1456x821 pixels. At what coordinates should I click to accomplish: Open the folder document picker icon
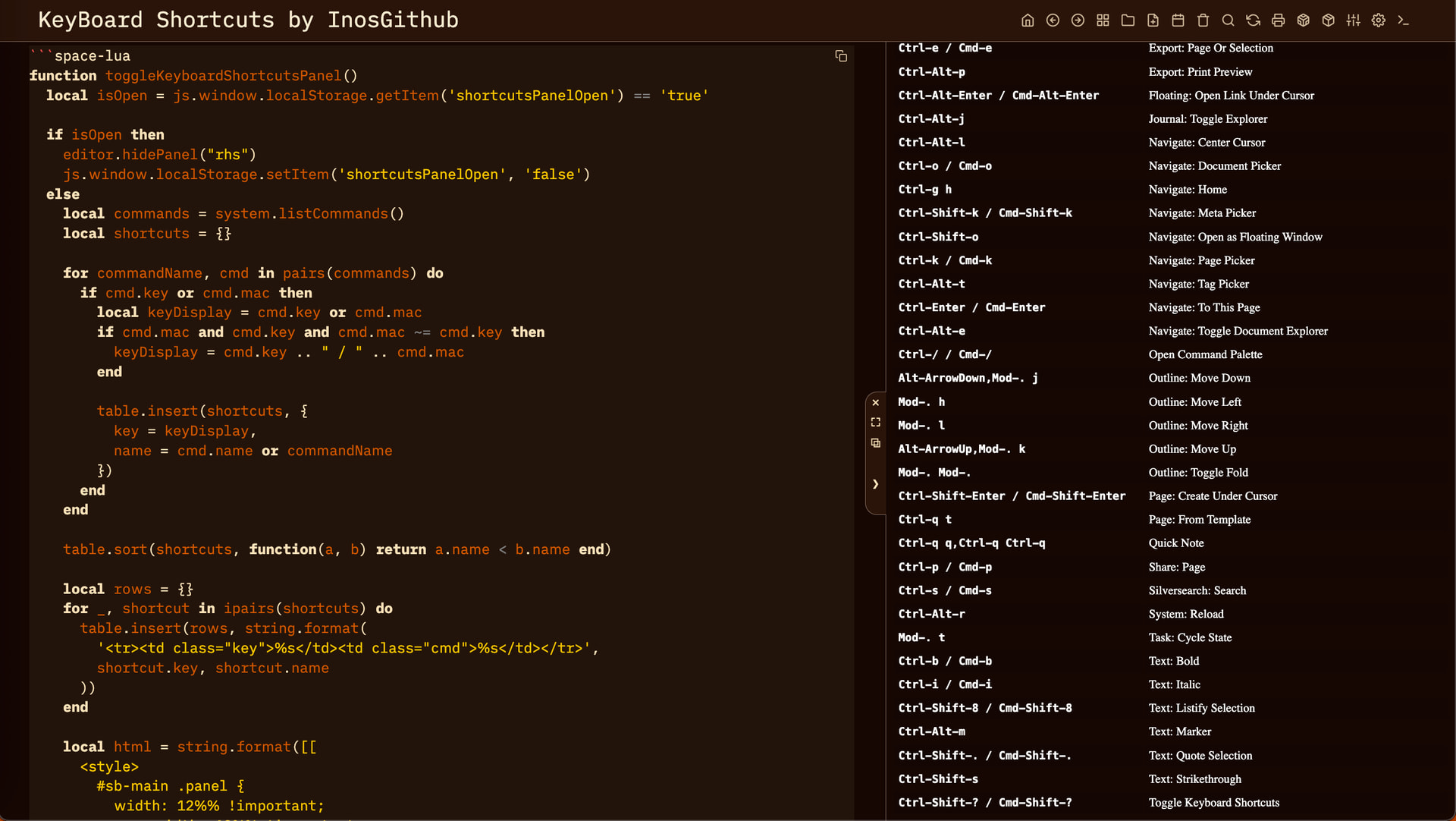[x=1128, y=20]
